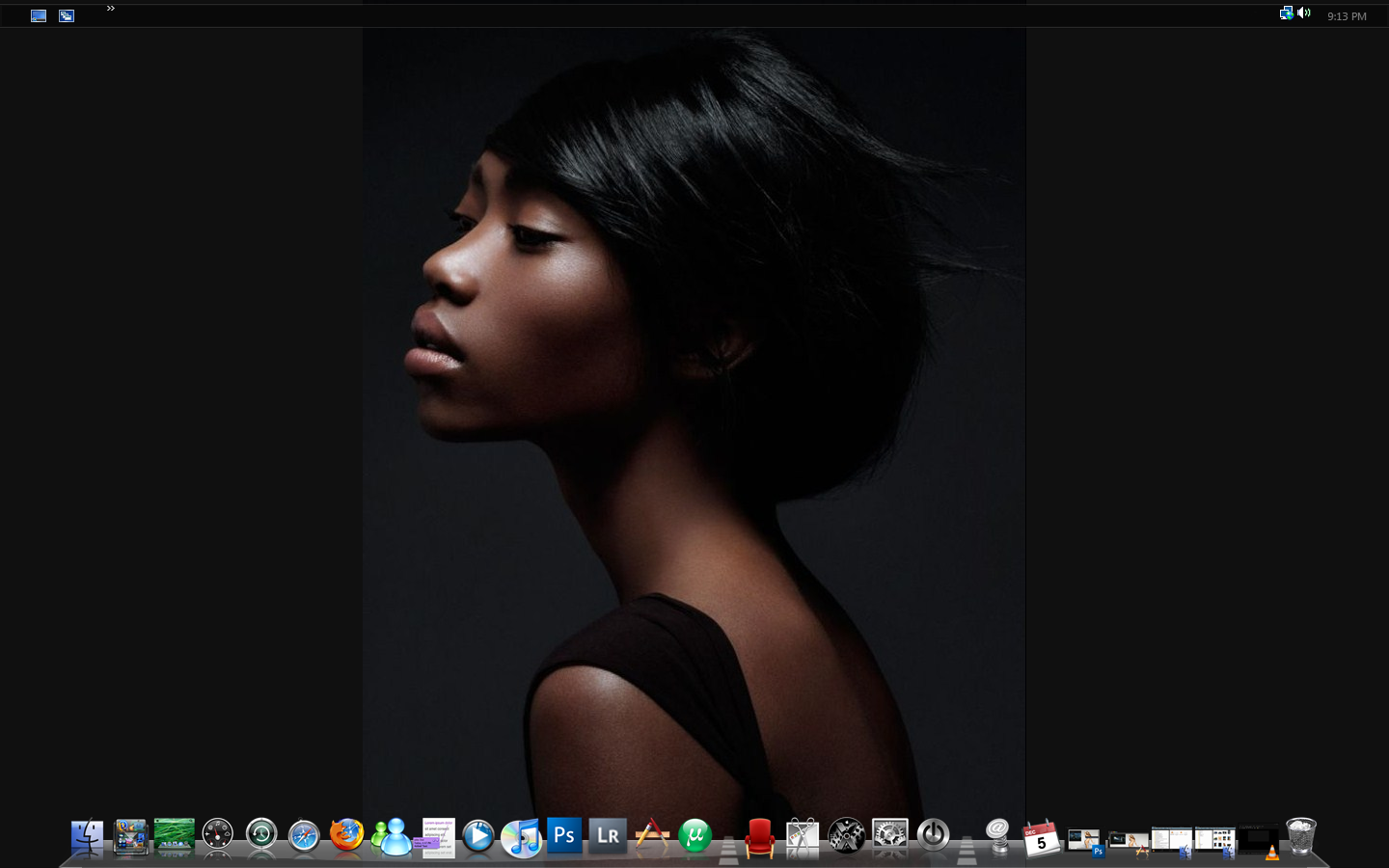Open the red armchair Front Row icon
Screen dimensions: 1389x868
coord(760,837)
